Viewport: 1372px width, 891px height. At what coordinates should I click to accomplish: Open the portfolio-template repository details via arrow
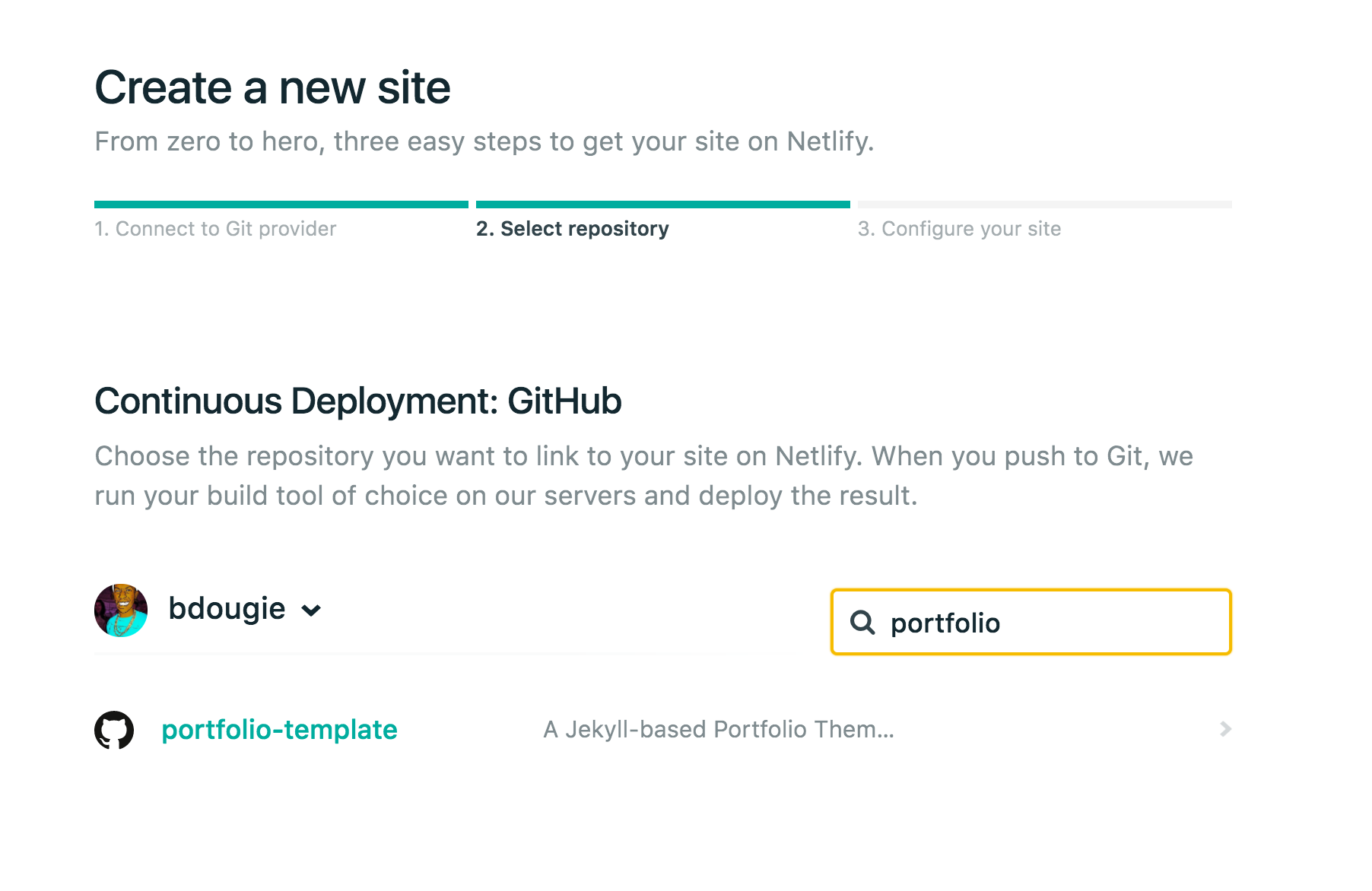tap(1224, 730)
